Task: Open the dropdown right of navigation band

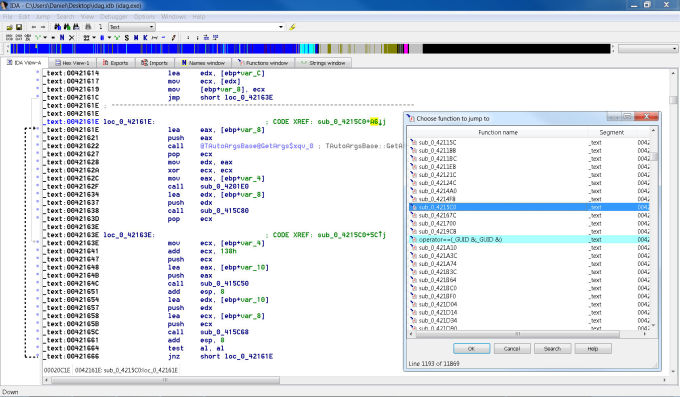Action: (x=674, y=49)
